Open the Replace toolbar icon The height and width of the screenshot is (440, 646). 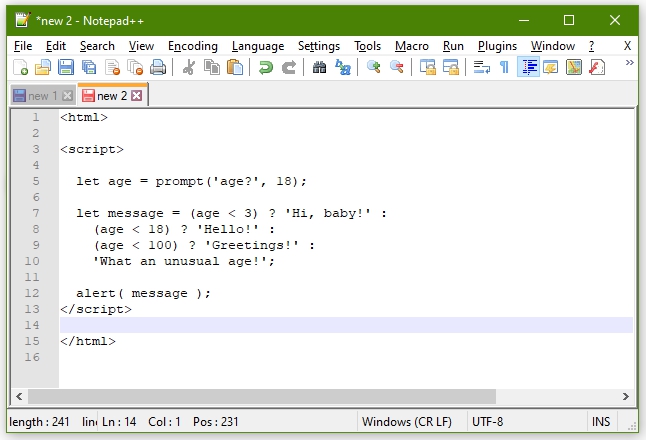click(x=343, y=67)
